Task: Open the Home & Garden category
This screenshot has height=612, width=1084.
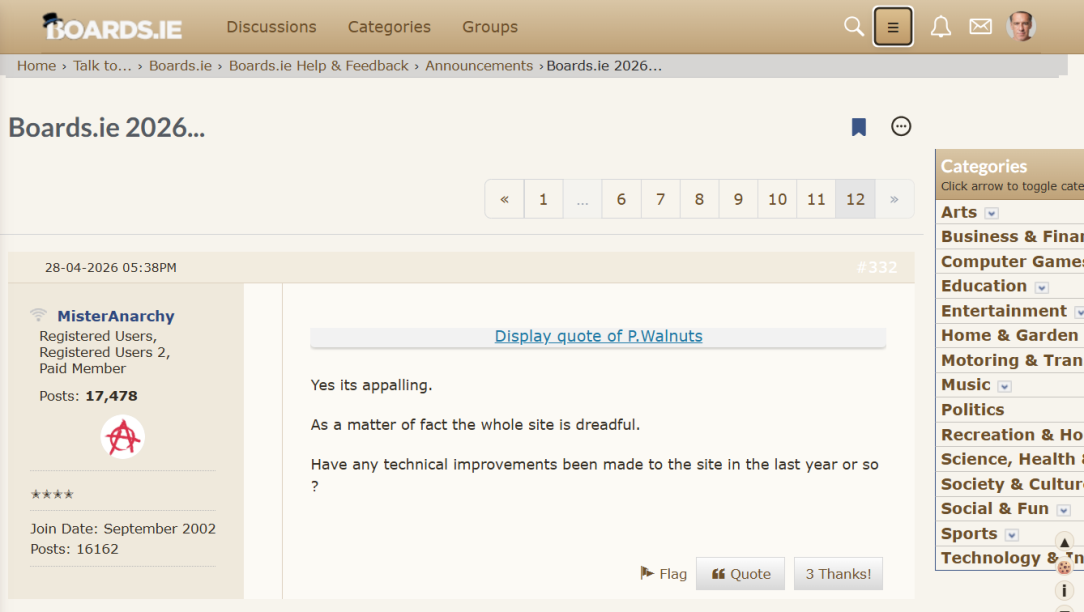Action: tap(1009, 335)
